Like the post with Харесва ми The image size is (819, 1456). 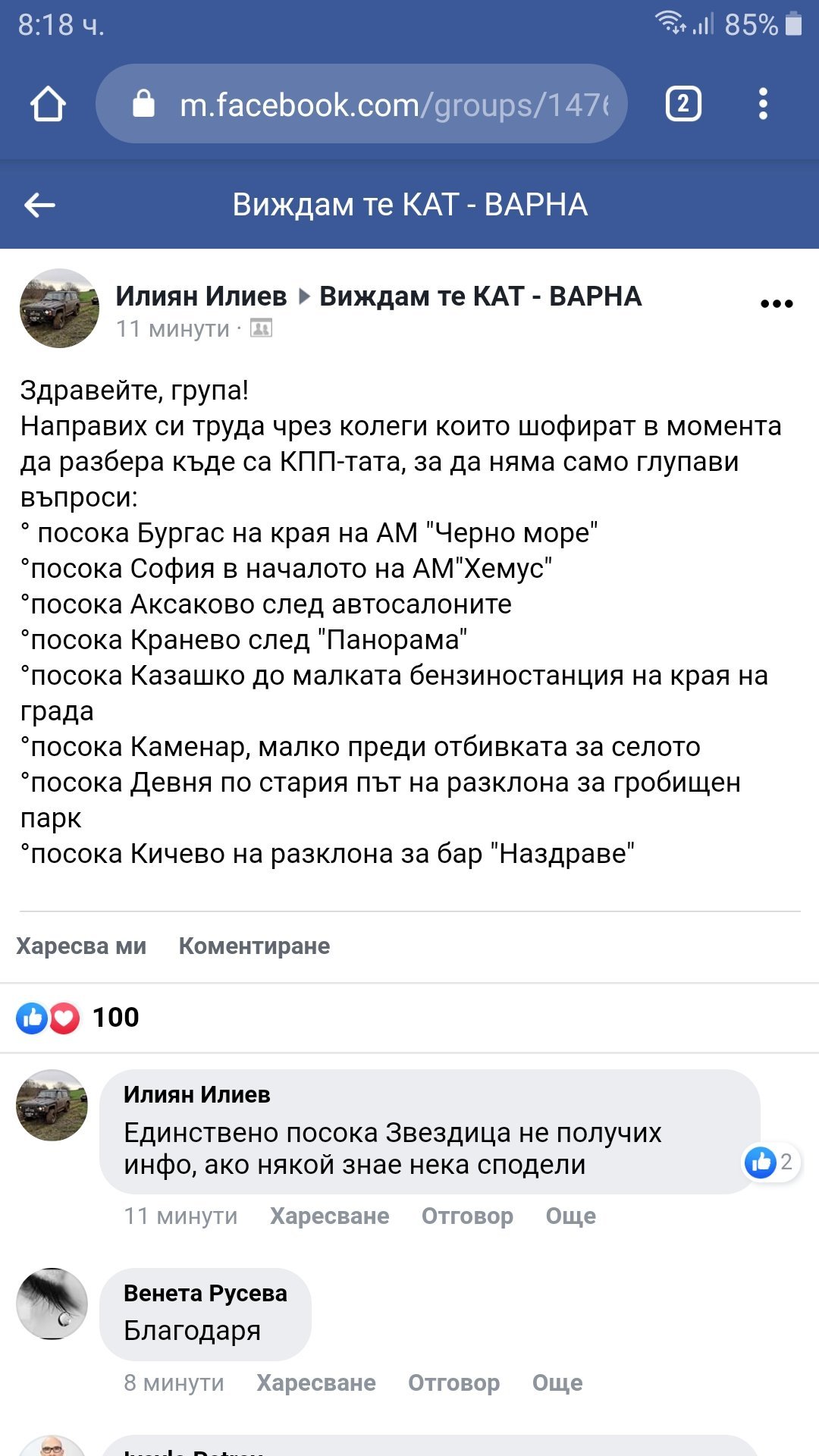pos(81,946)
